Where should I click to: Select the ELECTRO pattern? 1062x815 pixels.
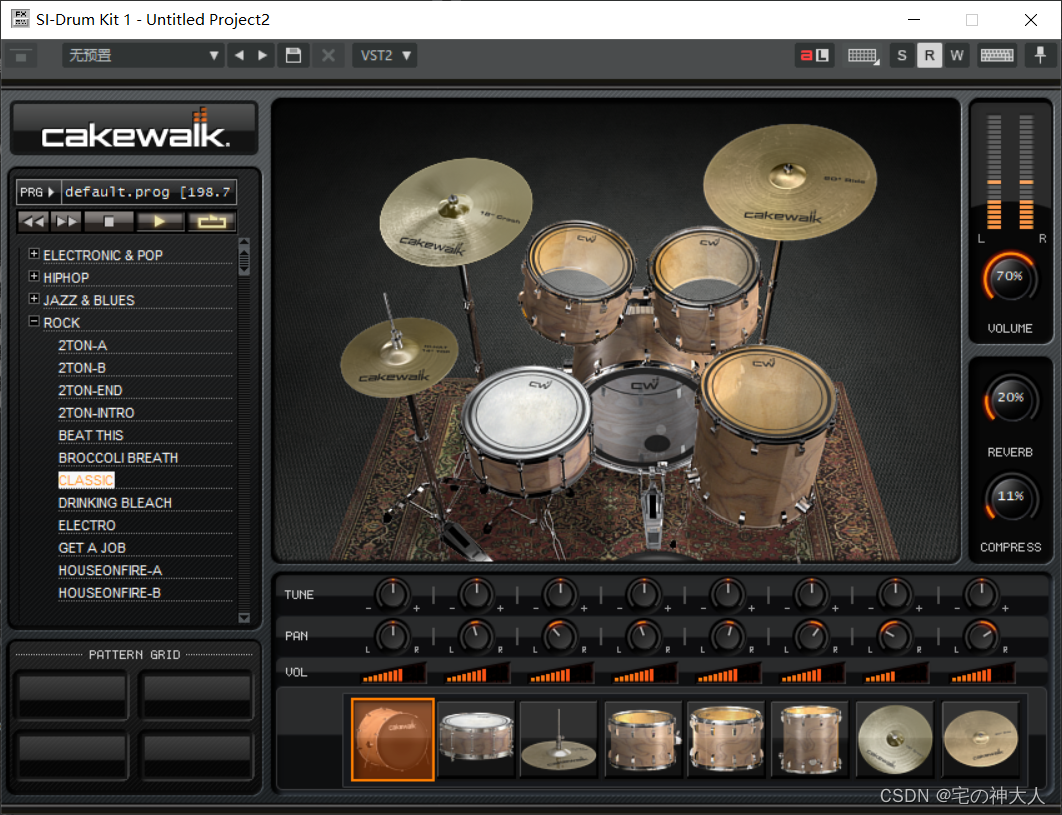coord(87,525)
